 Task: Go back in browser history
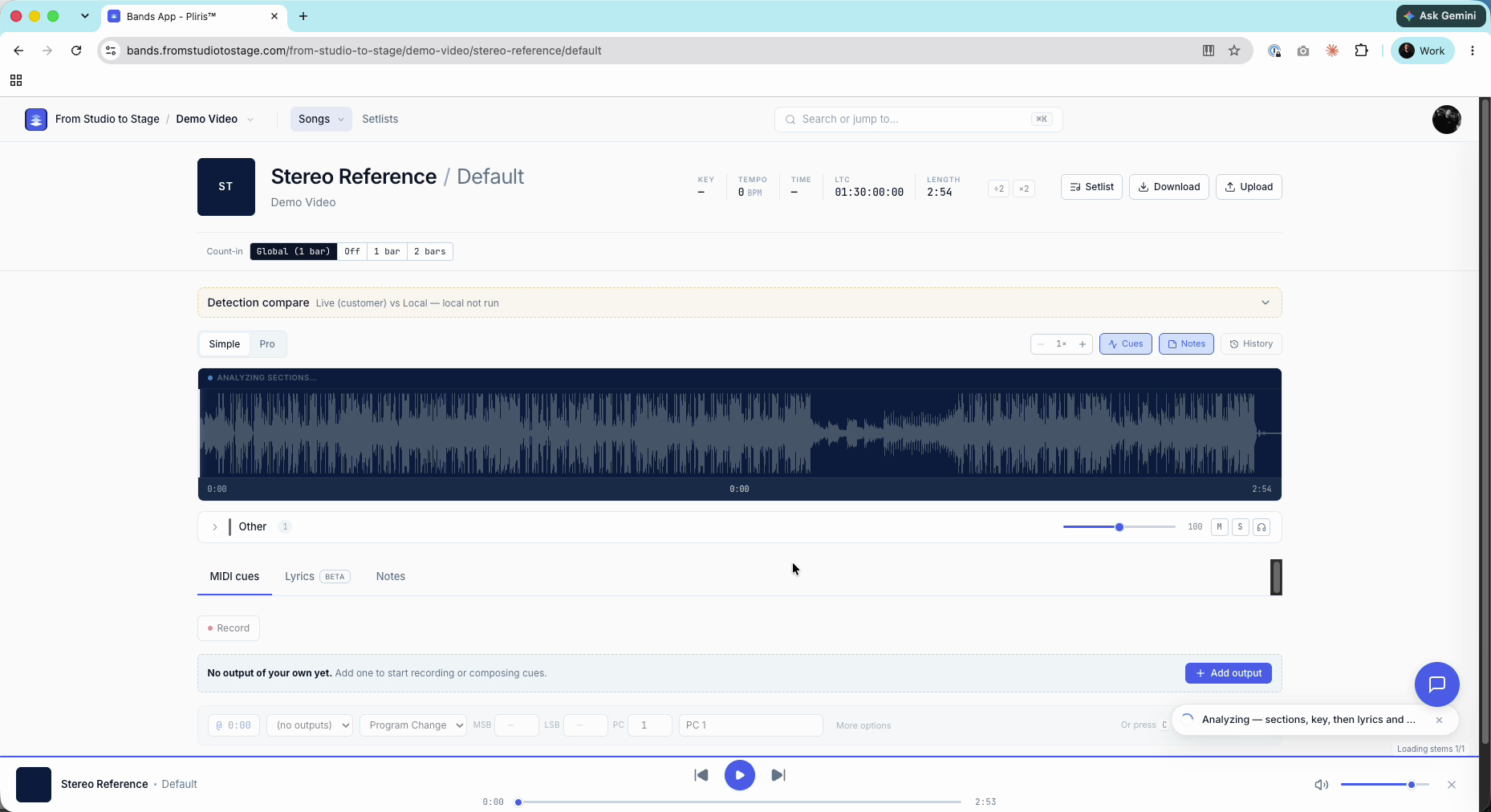[x=18, y=51]
